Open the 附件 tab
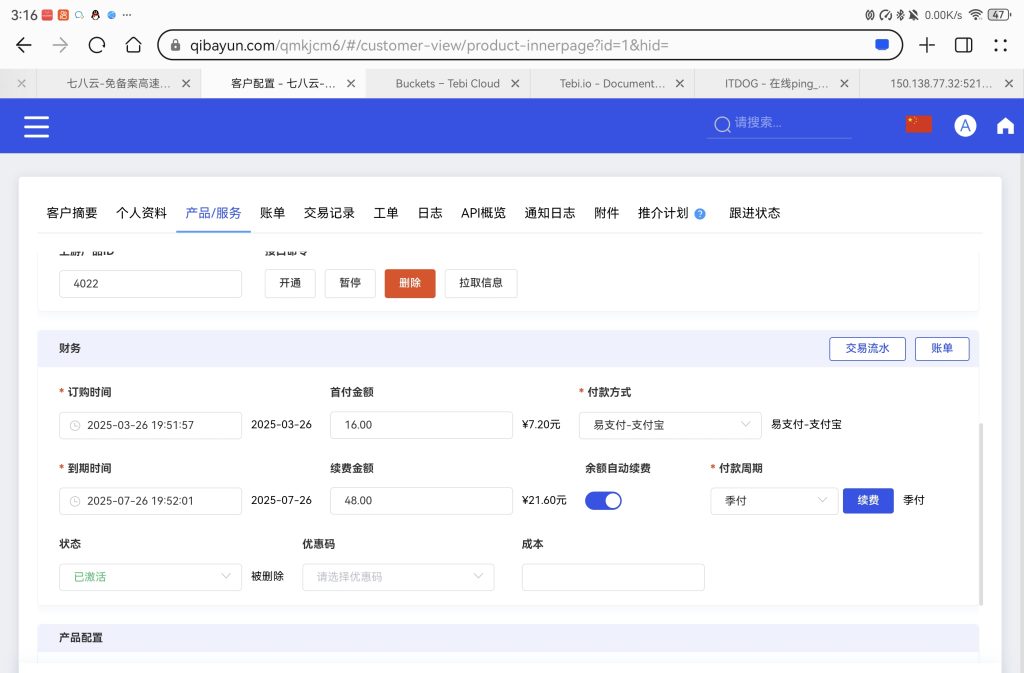Viewport: 1024px width, 673px height. (x=607, y=213)
